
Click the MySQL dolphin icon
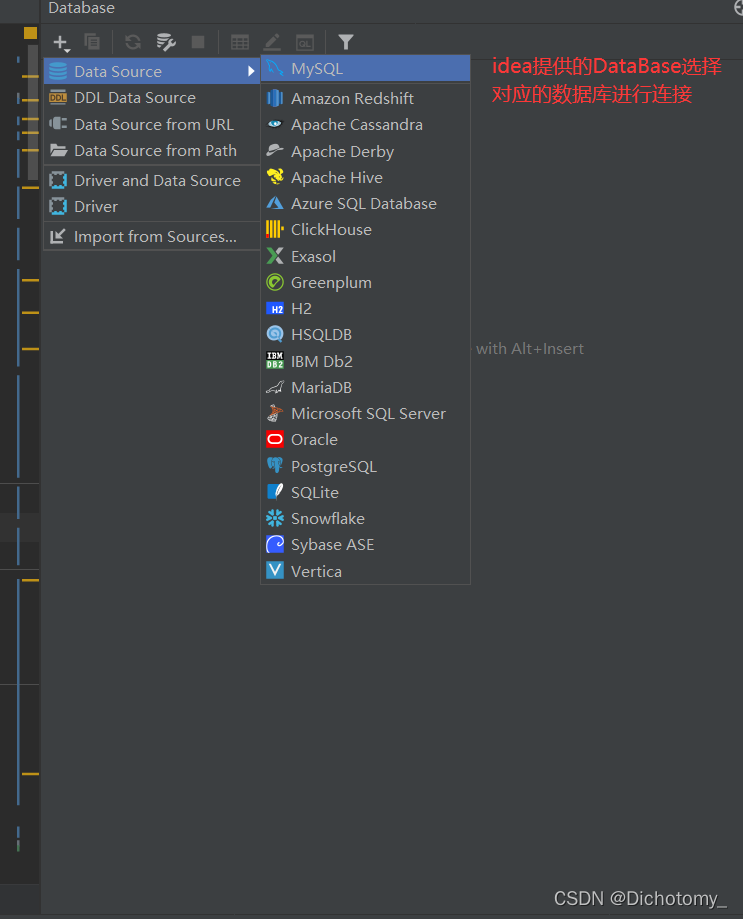click(275, 68)
